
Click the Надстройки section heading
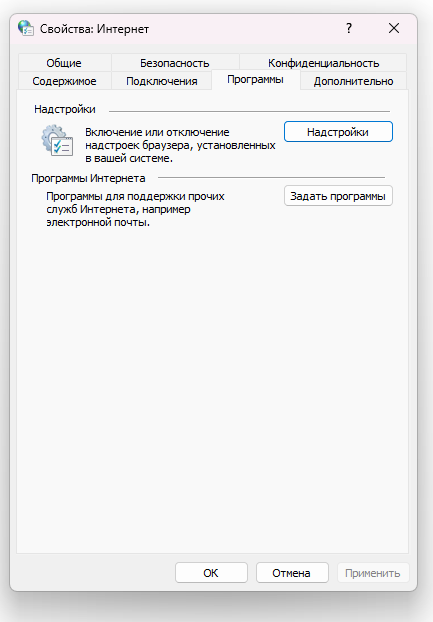65,109
